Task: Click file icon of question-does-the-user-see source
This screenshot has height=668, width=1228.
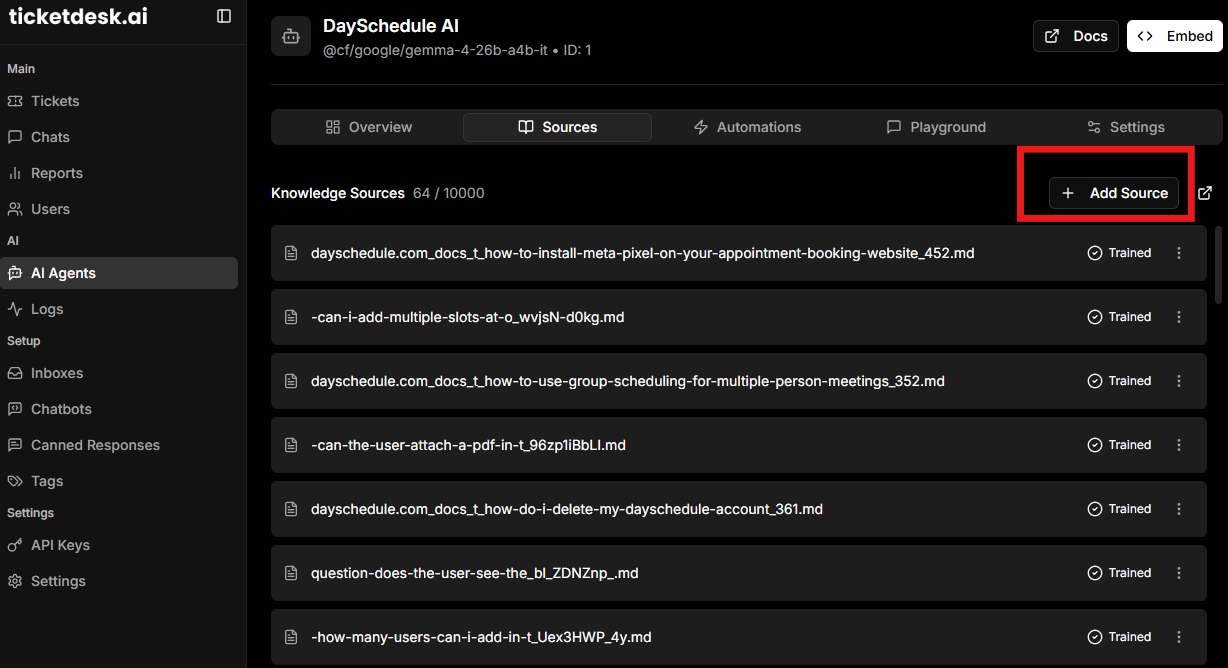Action: pyautogui.click(x=291, y=573)
